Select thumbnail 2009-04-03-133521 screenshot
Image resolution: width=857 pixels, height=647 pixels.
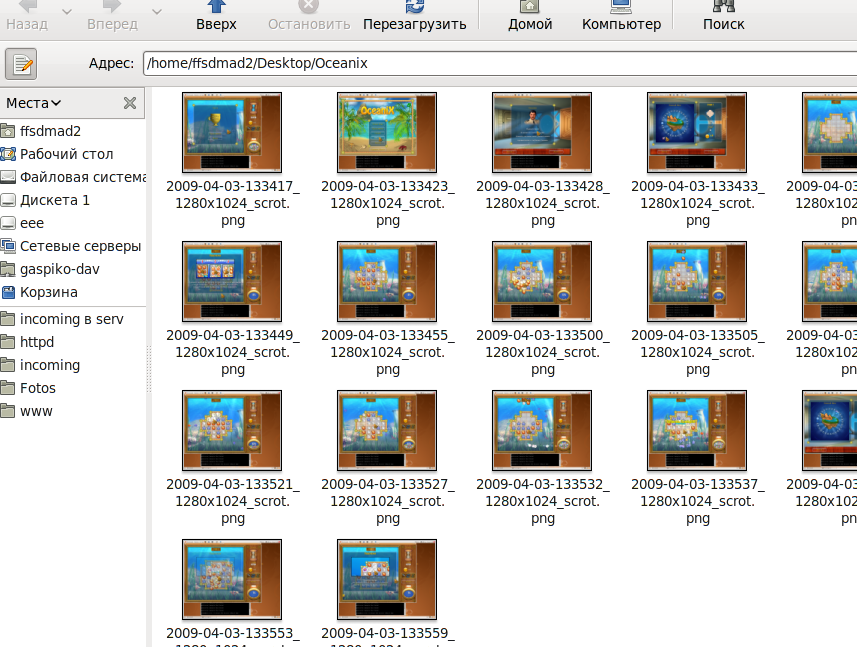tap(232, 431)
